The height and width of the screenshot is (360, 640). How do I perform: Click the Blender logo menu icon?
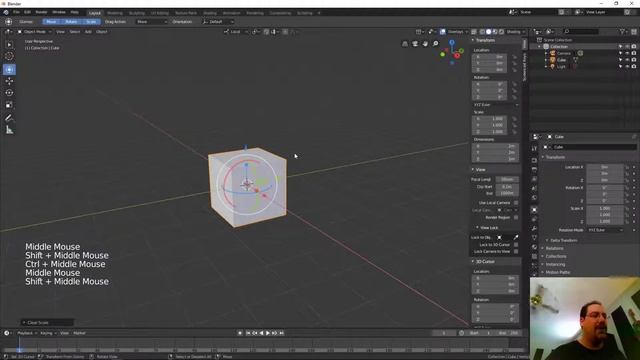(x=6, y=12)
